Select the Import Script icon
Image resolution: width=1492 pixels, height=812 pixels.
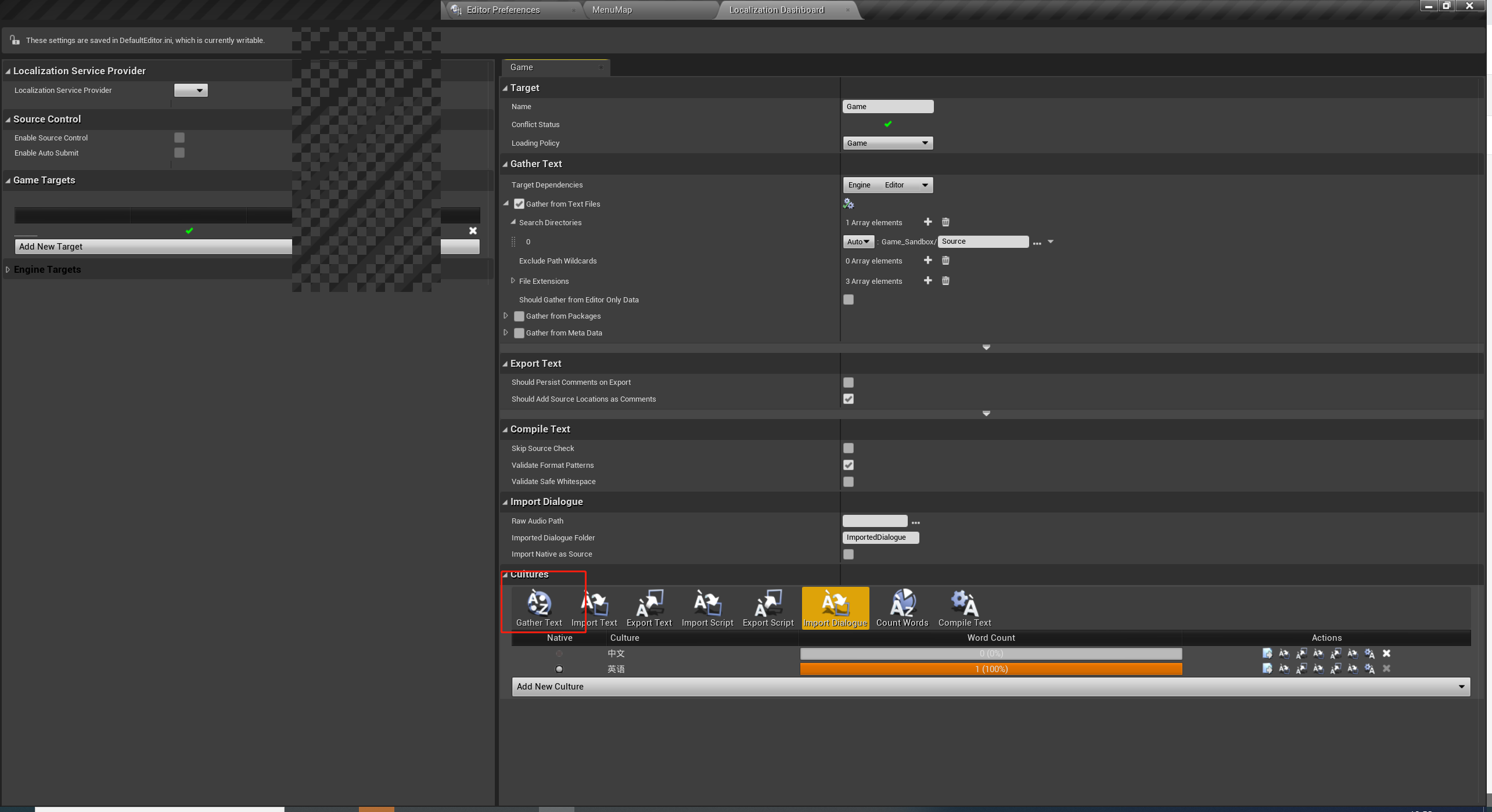707,607
